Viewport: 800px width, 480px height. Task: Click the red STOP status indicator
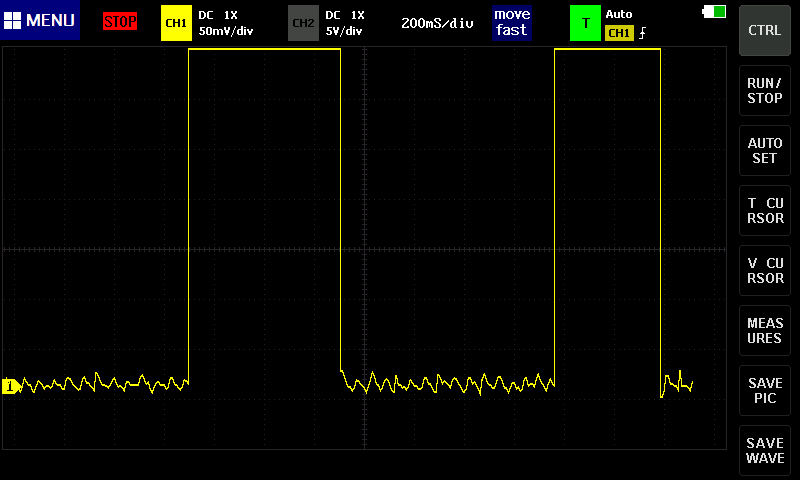120,21
